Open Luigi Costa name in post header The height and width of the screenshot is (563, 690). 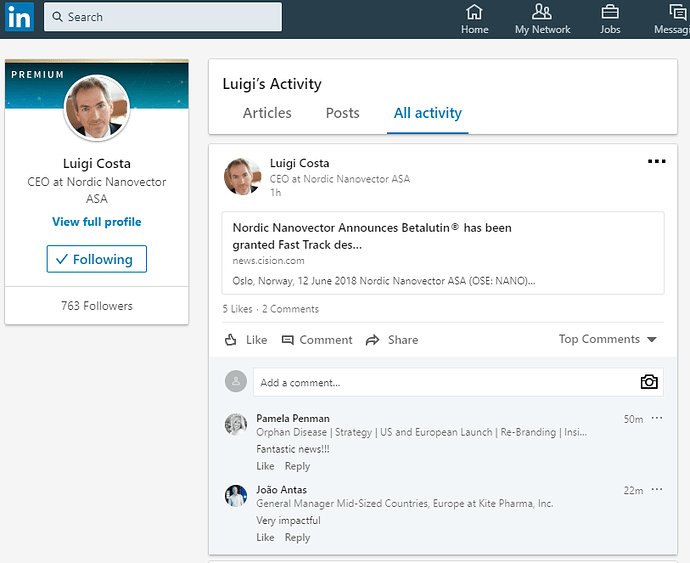point(299,163)
